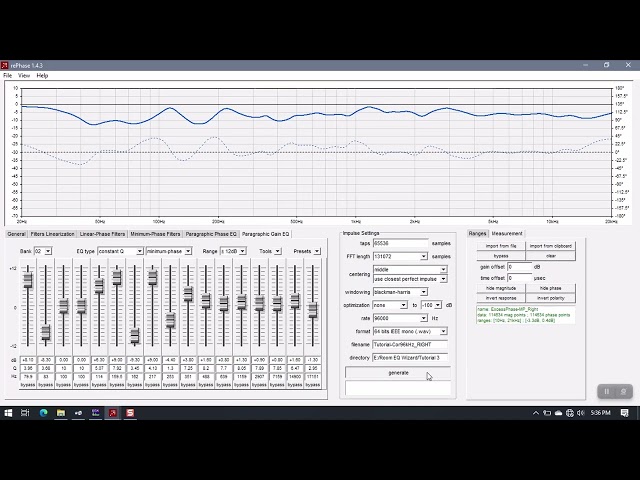Viewport: 640px width, 480px height.
Task: Click hide phase
Action: (551, 288)
